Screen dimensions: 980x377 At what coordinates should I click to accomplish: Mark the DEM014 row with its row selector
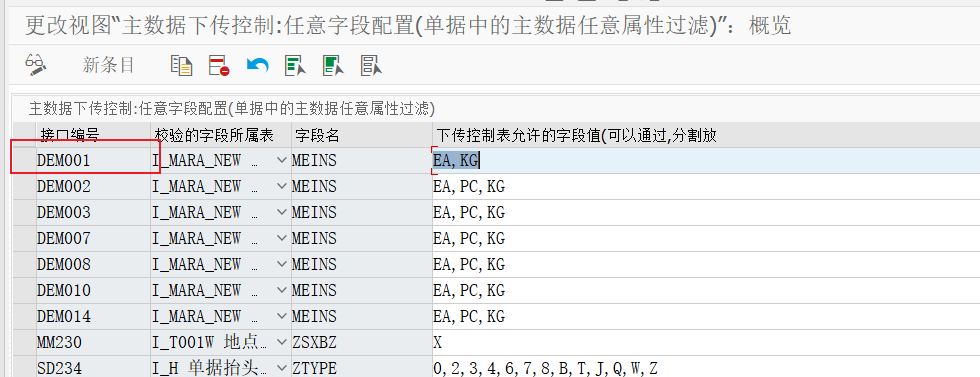pos(24,316)
